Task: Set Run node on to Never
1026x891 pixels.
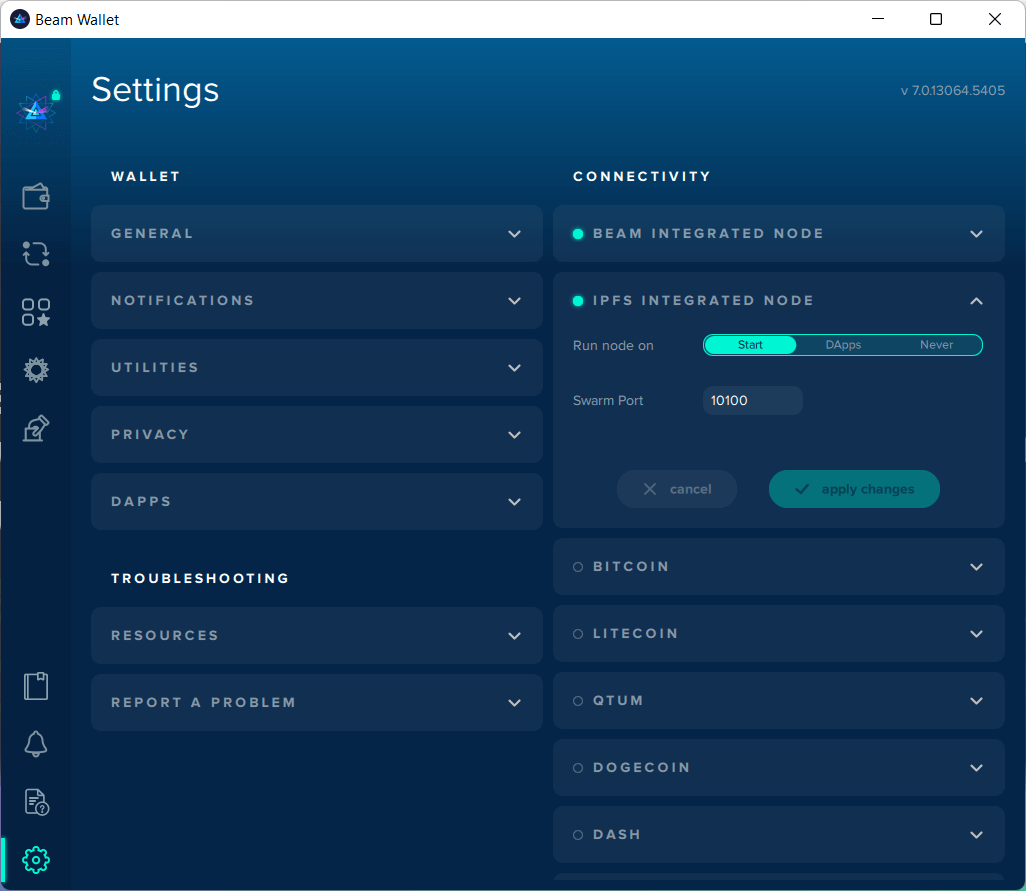Action: [x=936, y=345]
